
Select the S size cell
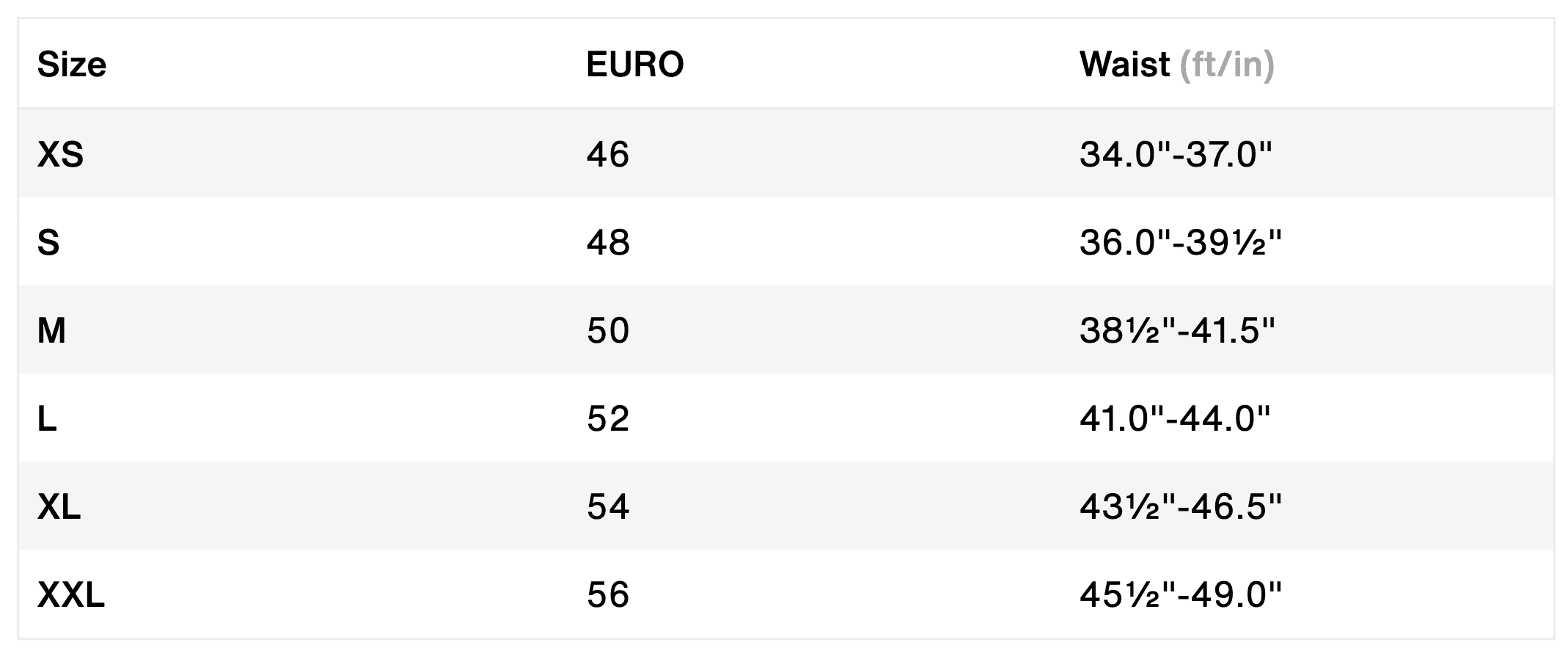[48, 242]
